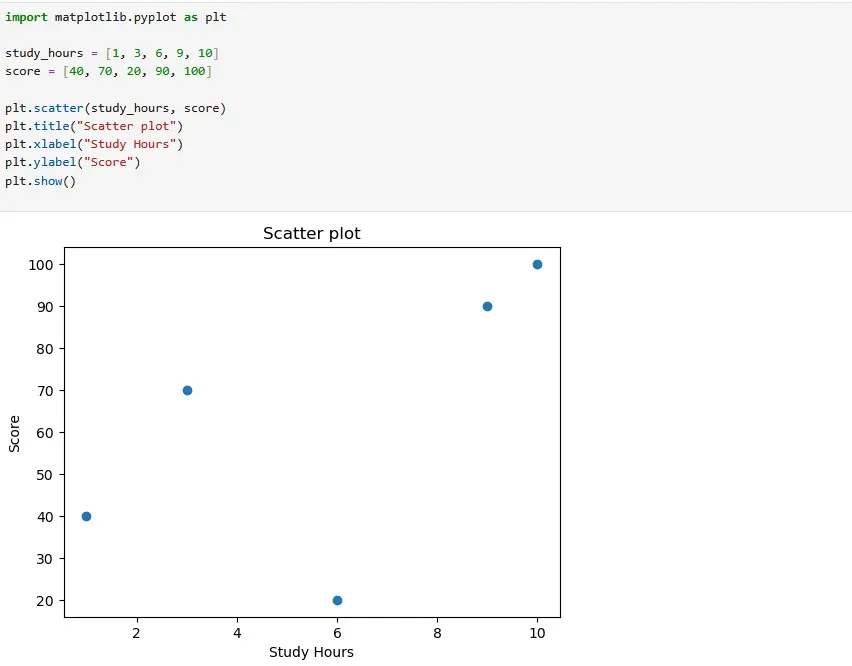Image resolution: width=852 pixels, height=666 pixels.
Task: Click the Study Hours x-axis label
Action: click(x=311, y=652)
